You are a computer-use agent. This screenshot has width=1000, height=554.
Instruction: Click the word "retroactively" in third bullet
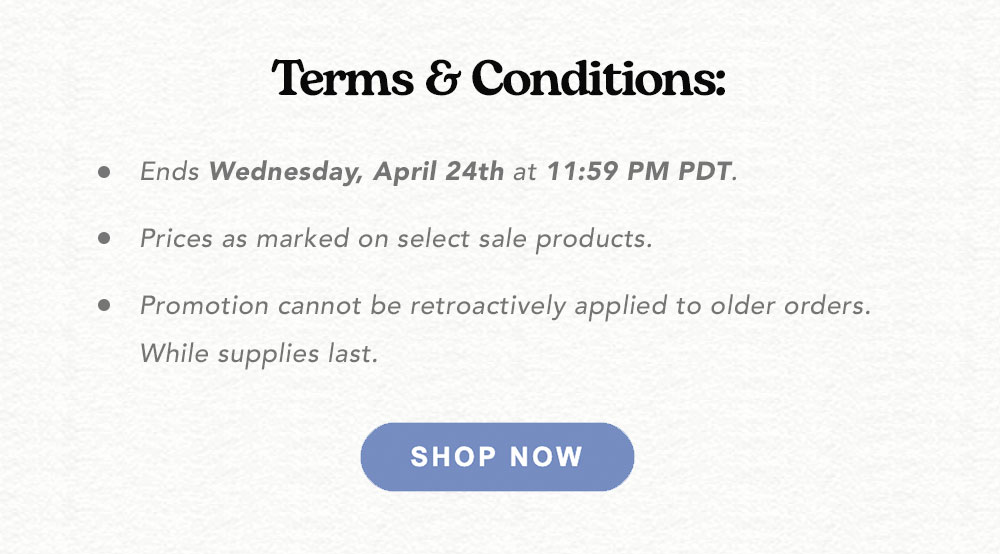click(x=488, y=306)
